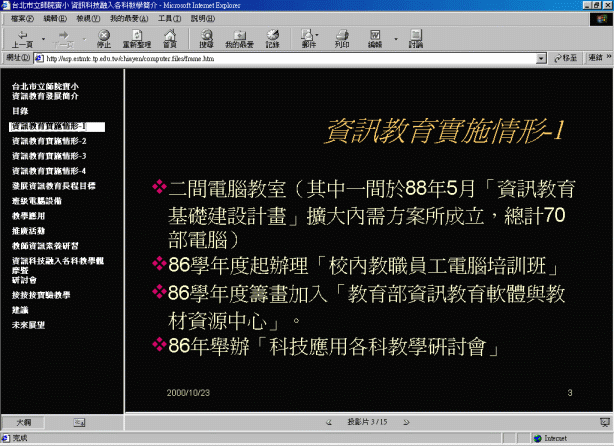Open the 檔案 (File) menu
This screenshot has height=446, width=614.
(x=22, y=18)
